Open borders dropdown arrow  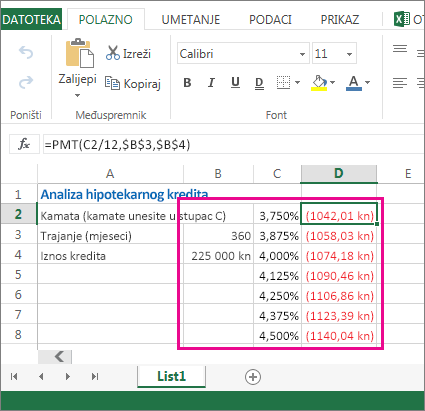tap(298, 82)
